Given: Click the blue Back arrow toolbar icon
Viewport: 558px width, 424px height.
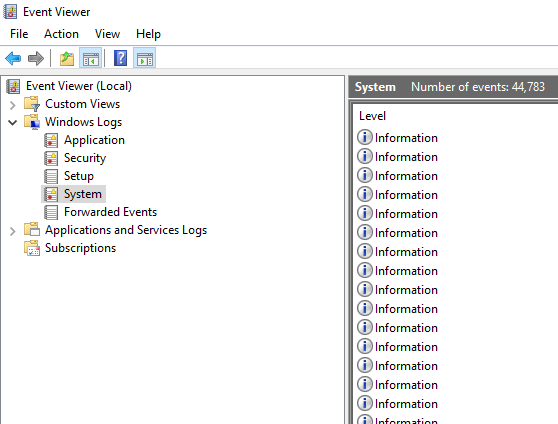Looking at the screenshot, I should tap(13, 58).
